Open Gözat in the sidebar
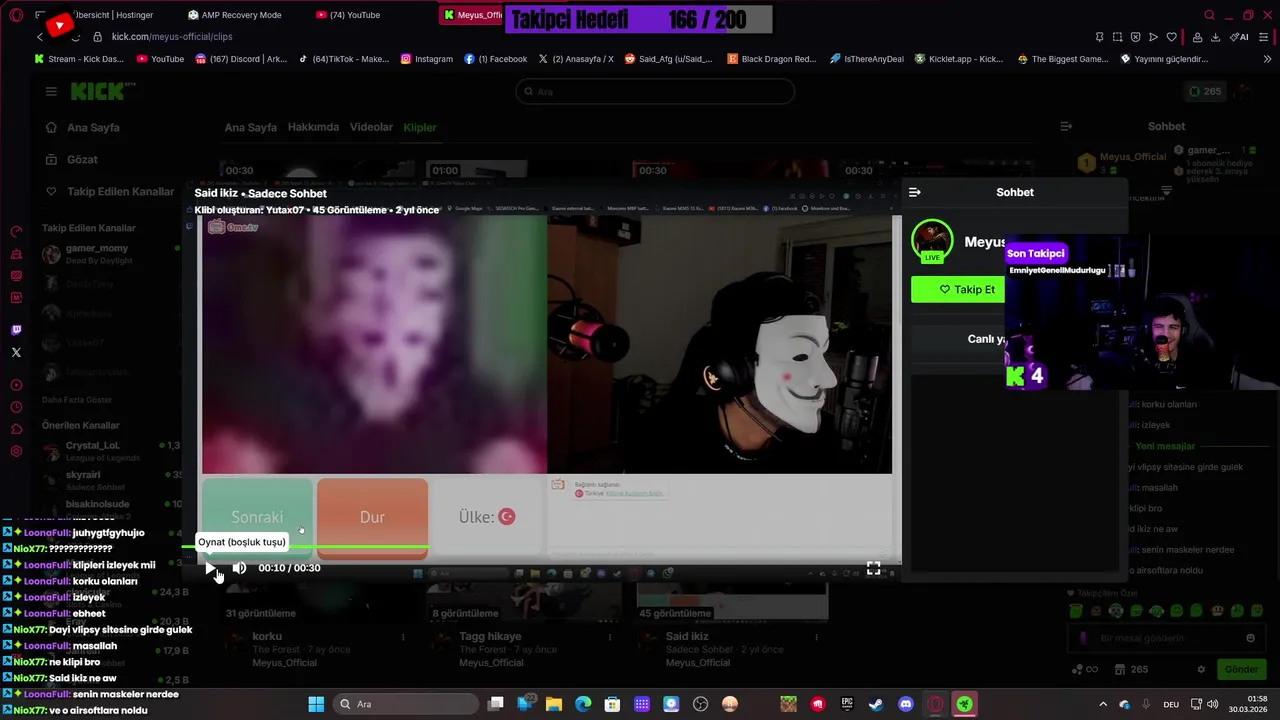1280x720 pixels. tap(82, 160)
